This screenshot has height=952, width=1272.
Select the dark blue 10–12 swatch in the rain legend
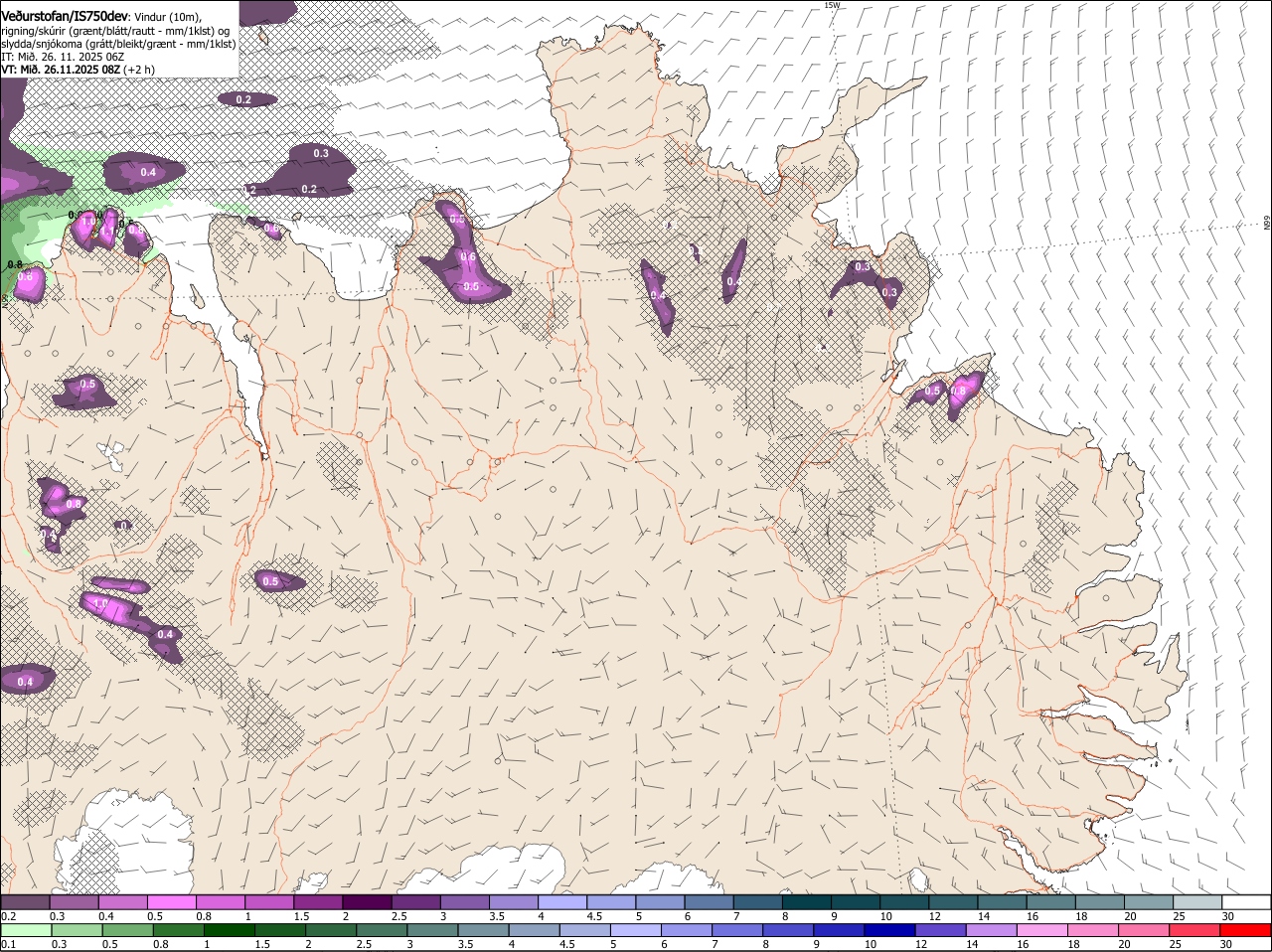click(891, 929)
